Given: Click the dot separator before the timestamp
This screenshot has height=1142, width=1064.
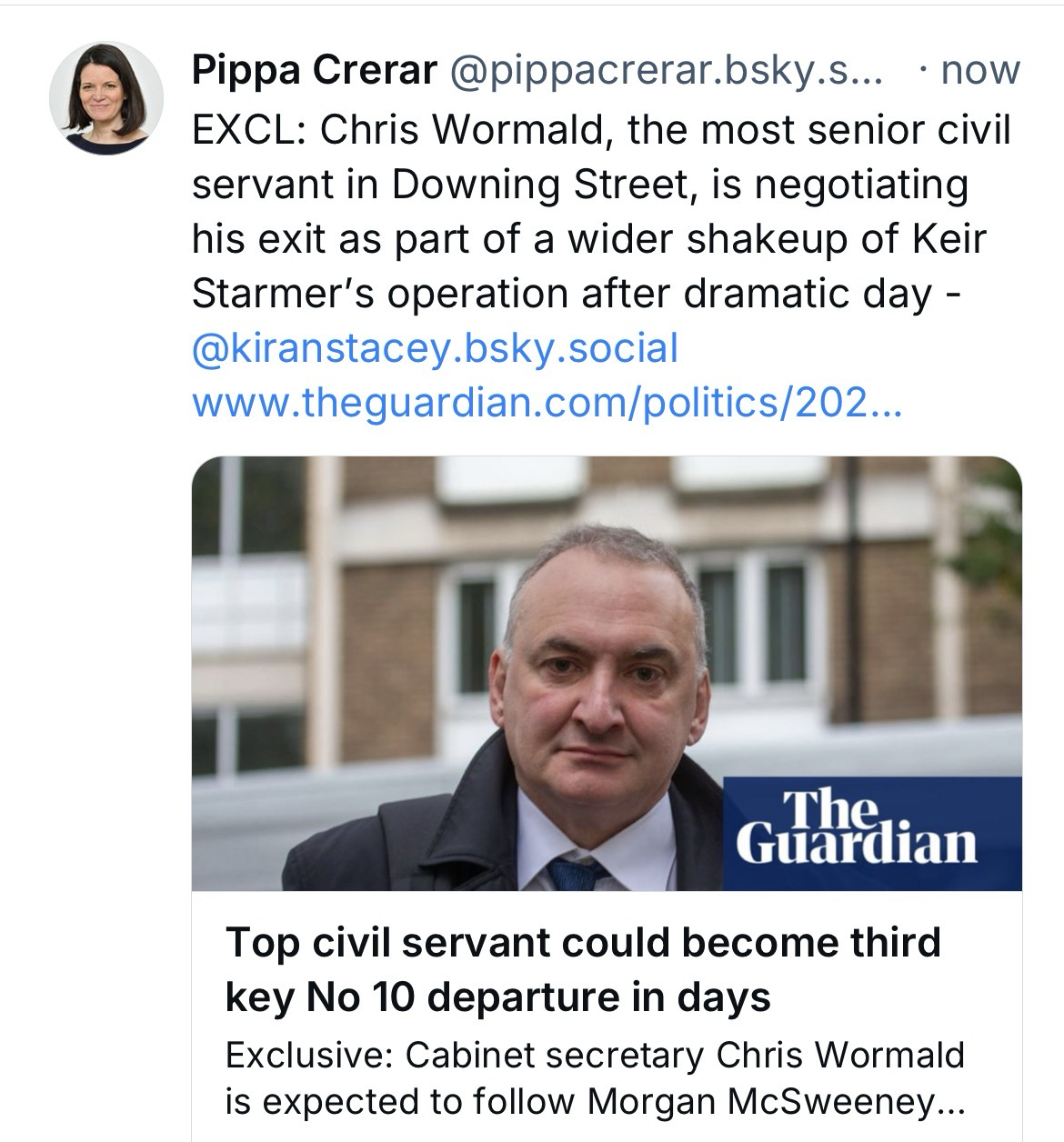Looking at the screenshot, I should click(x=923, y=70).
